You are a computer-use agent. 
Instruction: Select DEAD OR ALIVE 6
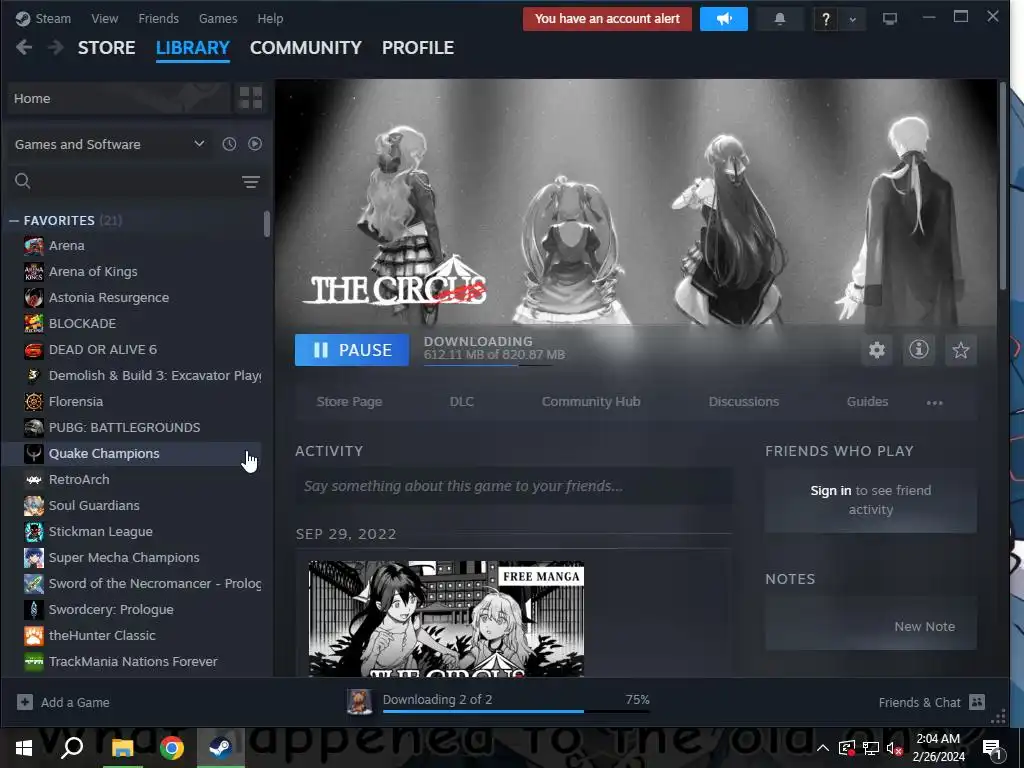[x=135, y=349]
